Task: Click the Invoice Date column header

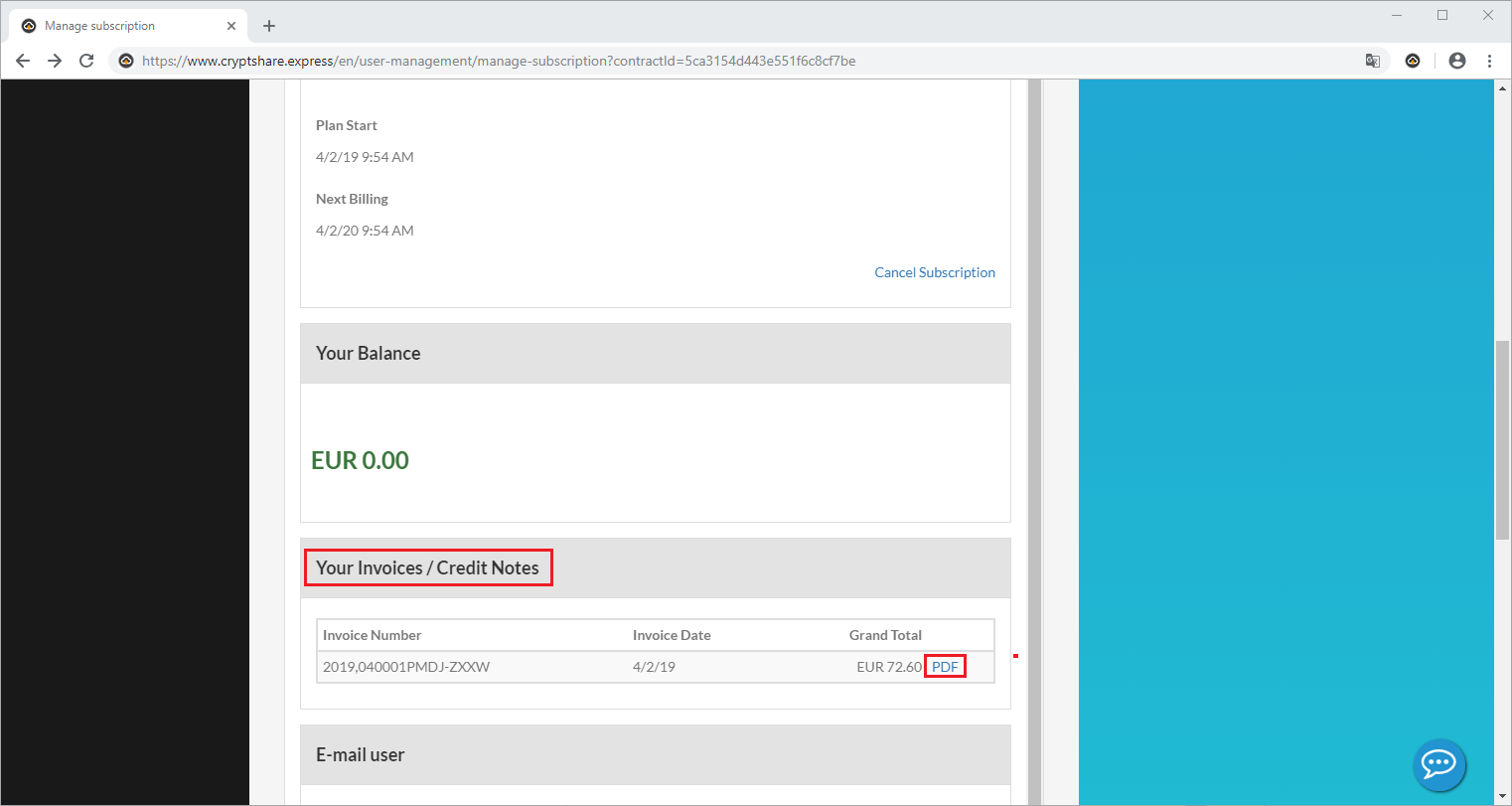Action: point(672,635)
